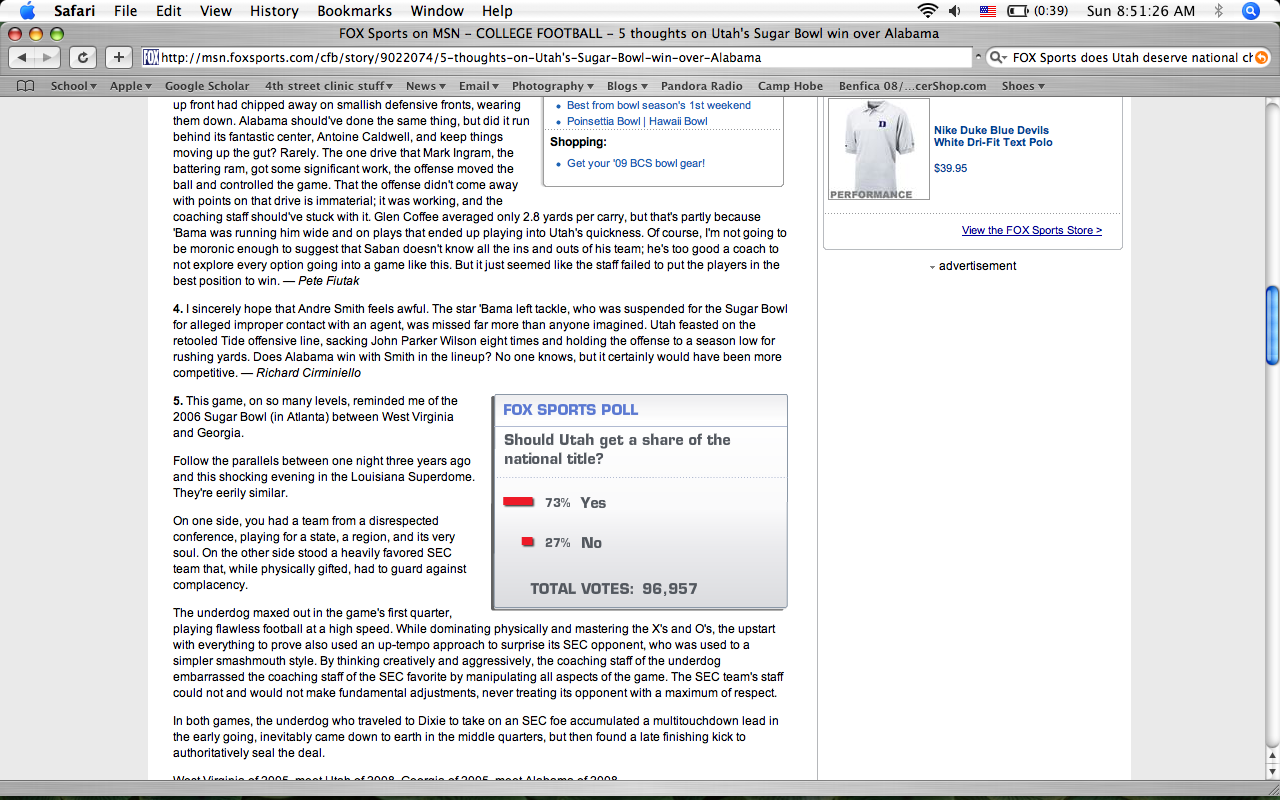This screenshot has height=800, width=1280.
Task: Open the Pandora Radio bookmark
Action: click(702, 86)
